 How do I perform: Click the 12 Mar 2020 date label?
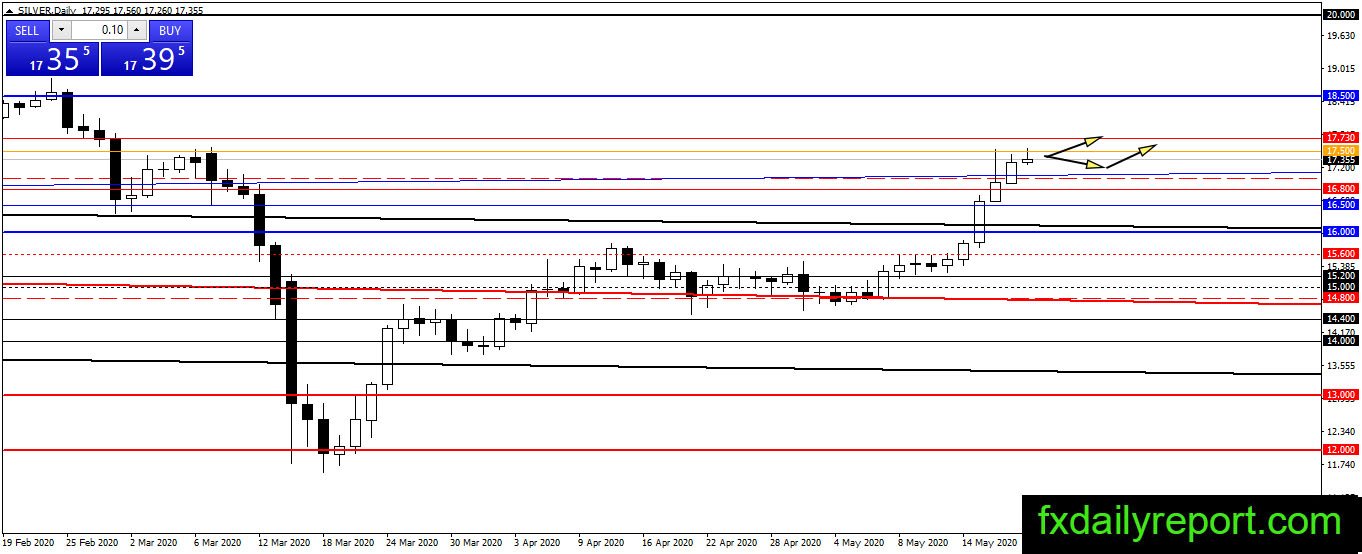285,543
